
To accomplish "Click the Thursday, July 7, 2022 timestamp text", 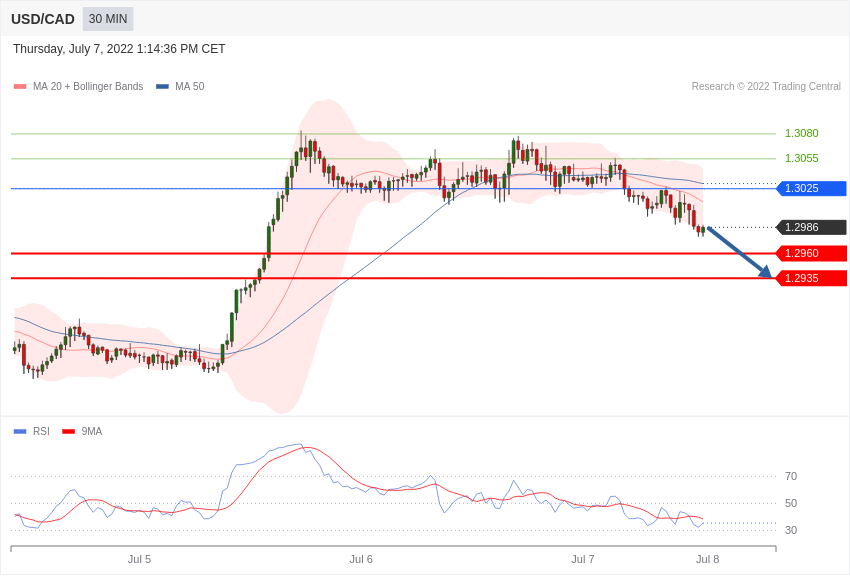I will pyautogui.click(x=119, y=49).
